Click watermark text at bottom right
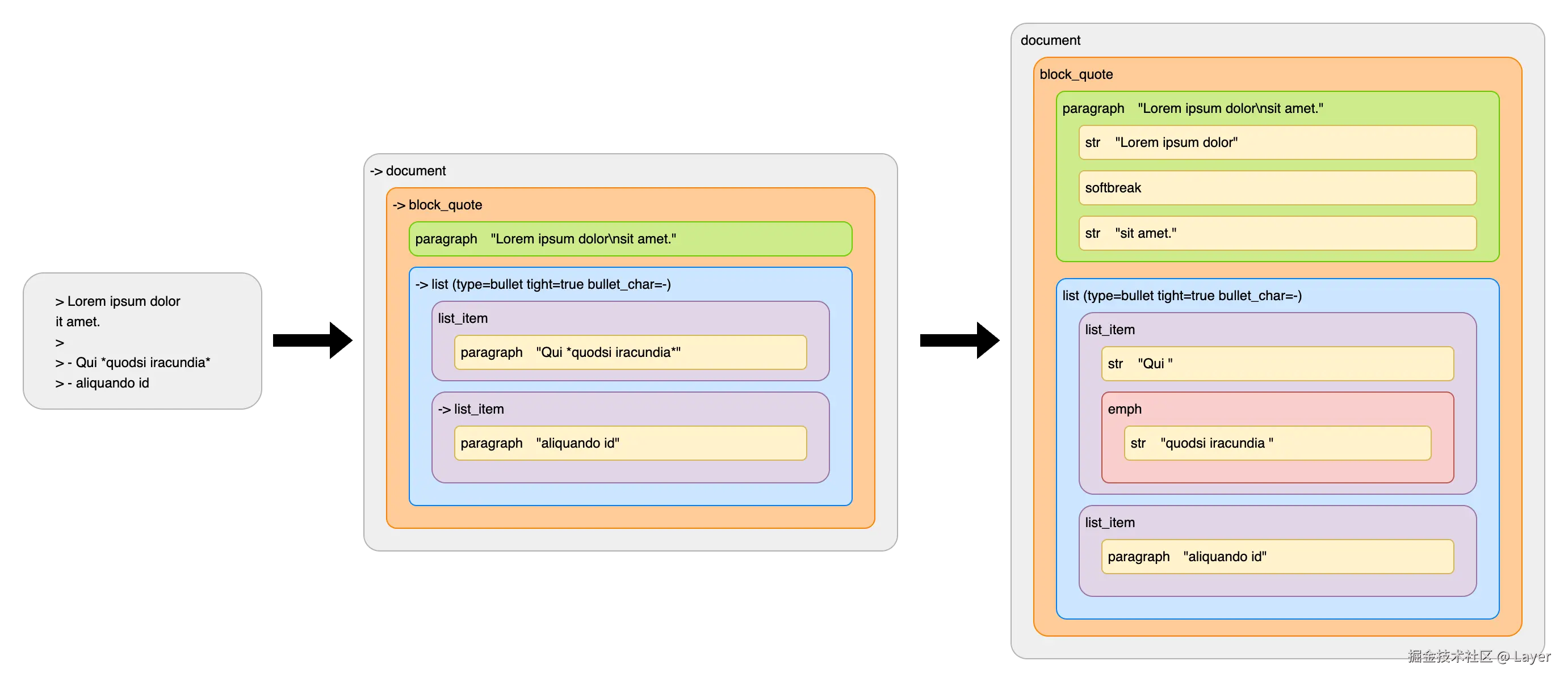This screenshot has height=682, width=1568. (1478, 656)
